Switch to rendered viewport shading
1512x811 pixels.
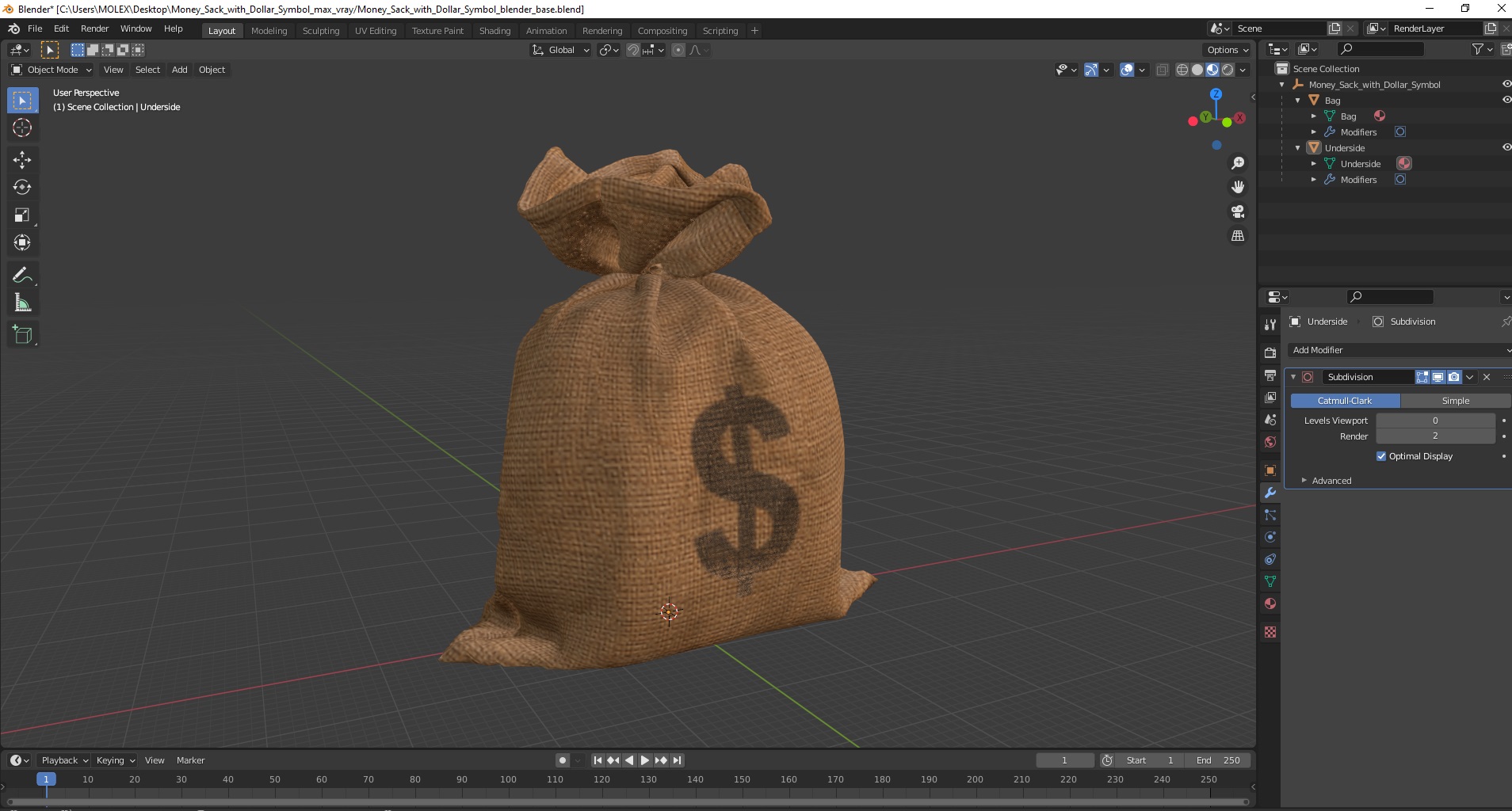pyautogui.click(x=1228, y=70)
